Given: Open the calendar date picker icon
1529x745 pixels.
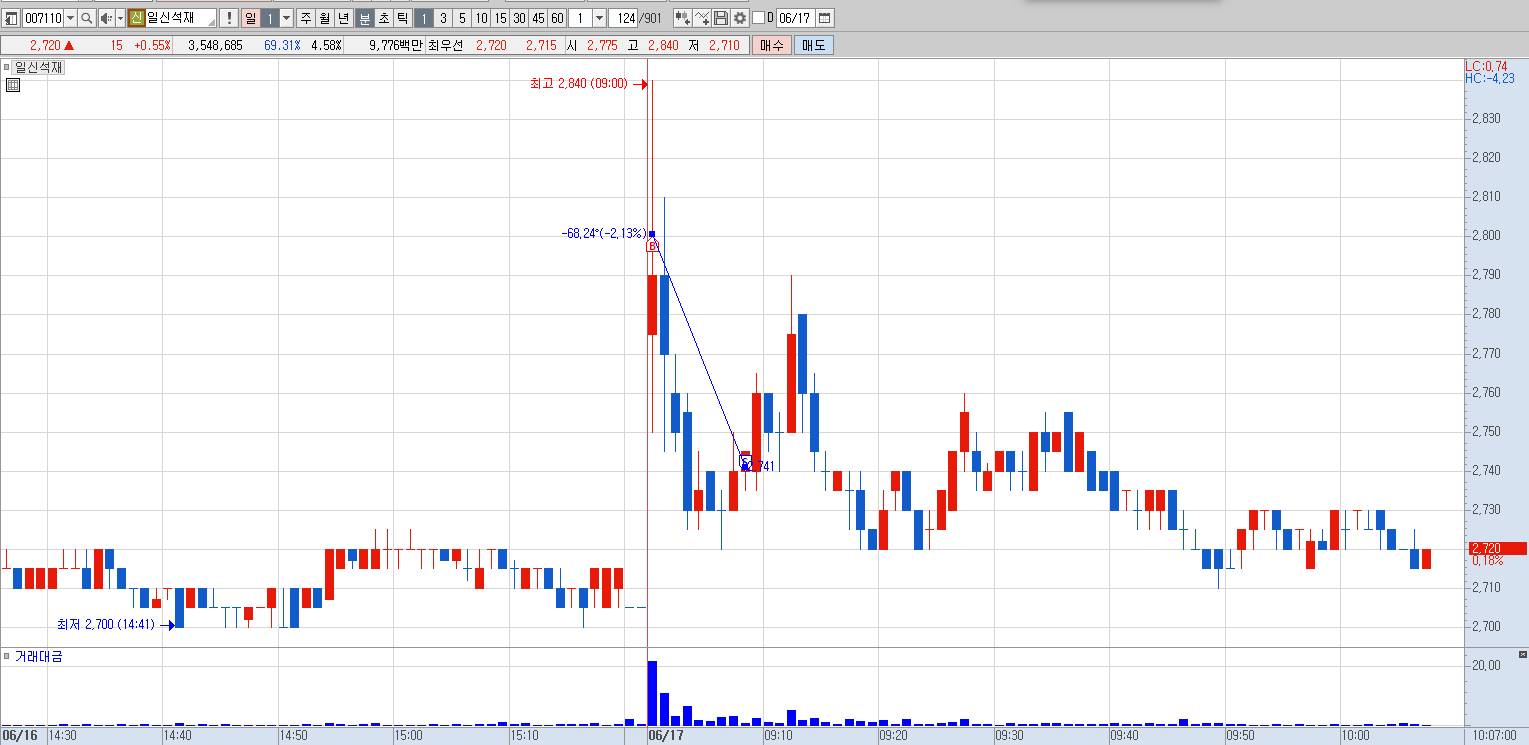Looking at the screenshot, I should (825, 18).
